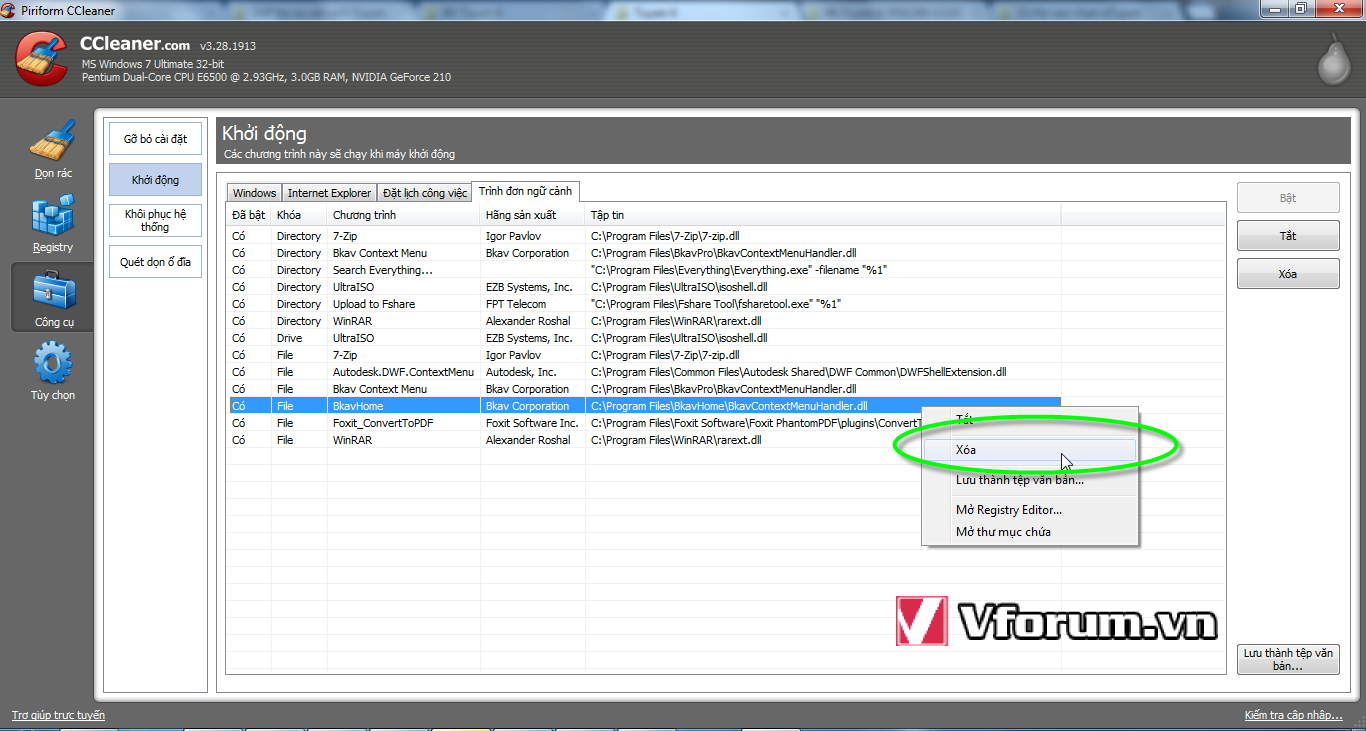The height and width of the screenshot is (731, 1366).
Task: Select the File Bkav Context Menu row
Action: coord(644,389)
